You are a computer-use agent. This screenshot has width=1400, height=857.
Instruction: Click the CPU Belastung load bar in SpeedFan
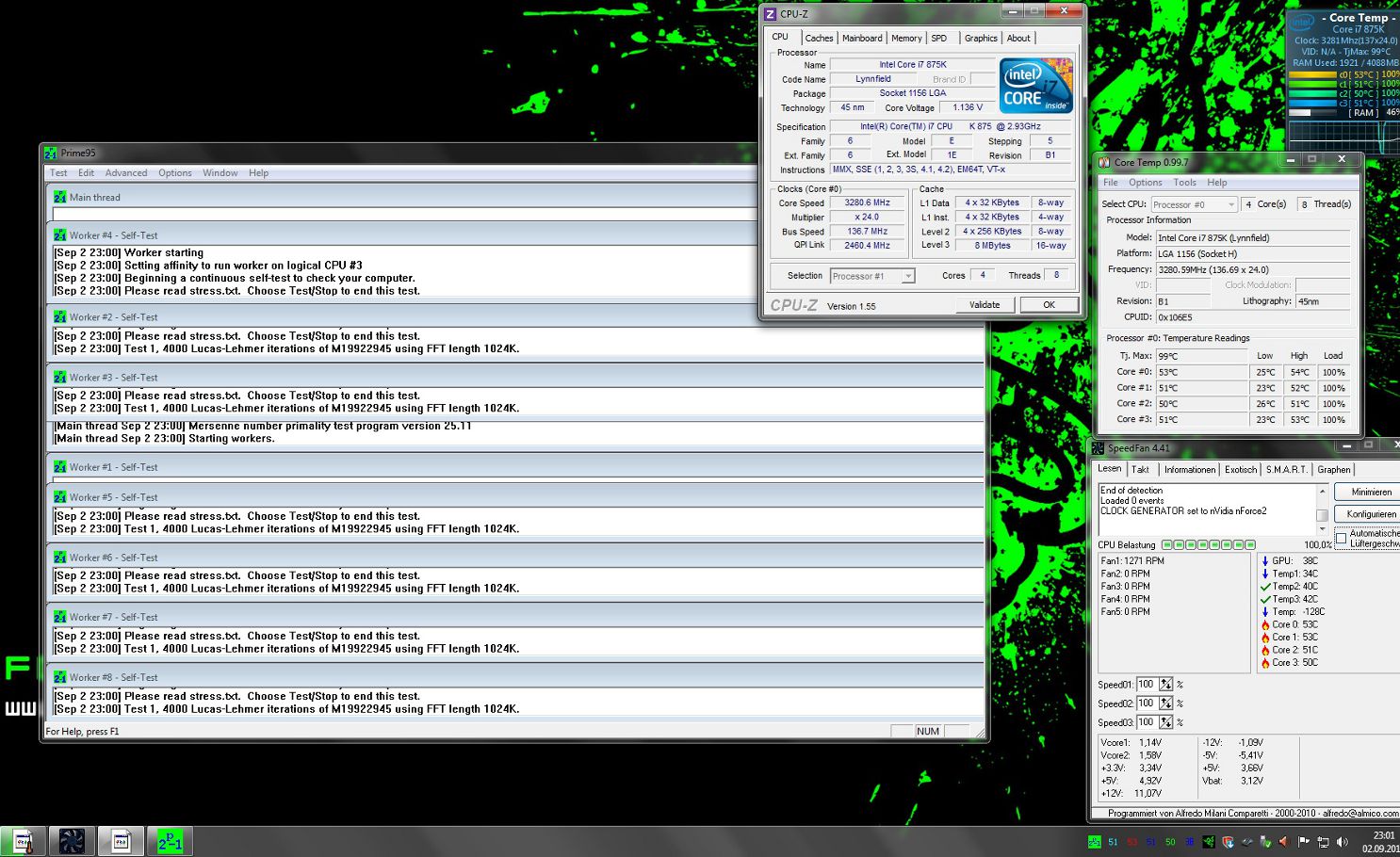[x=1209, y=545]
